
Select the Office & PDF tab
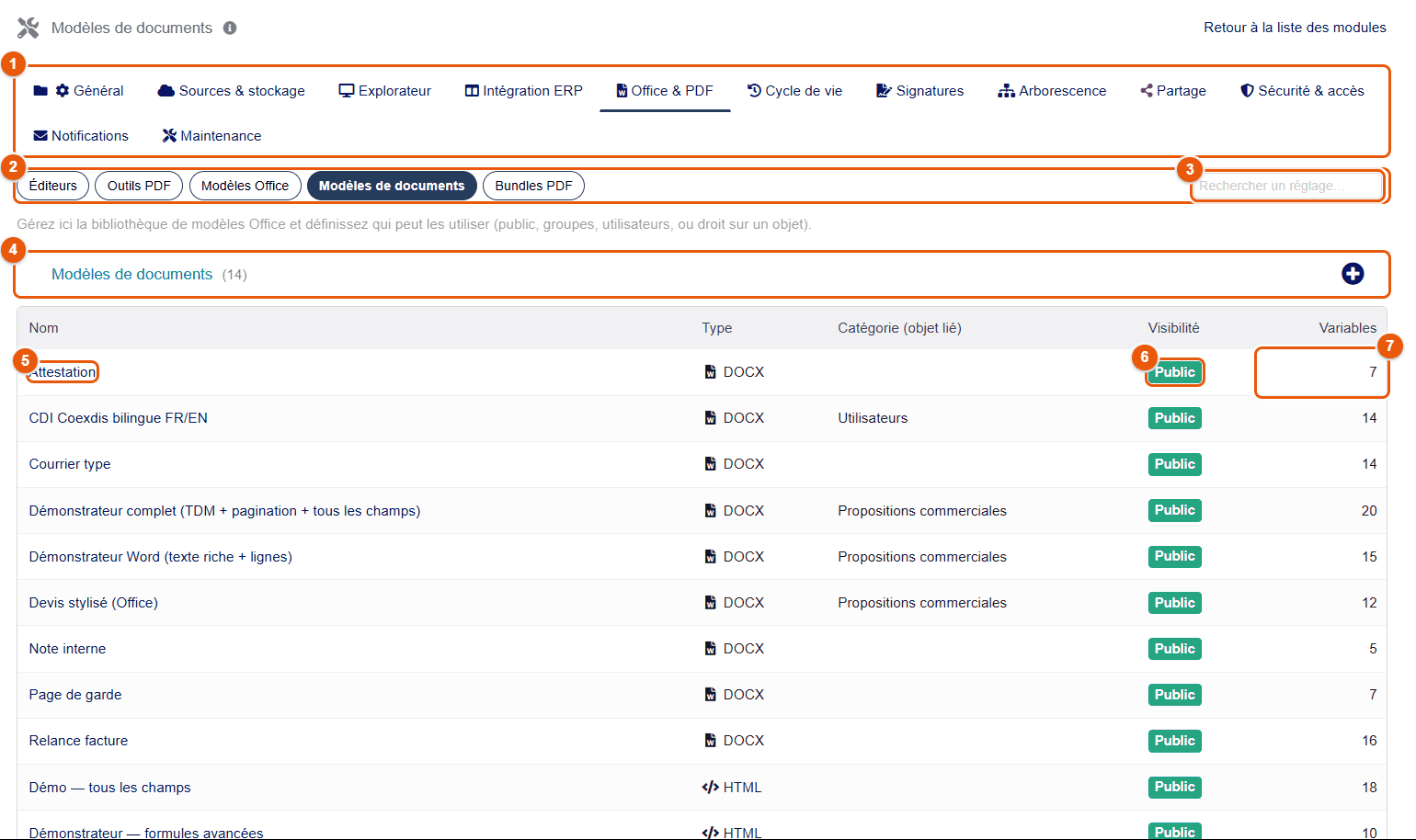tap(665, 91)
